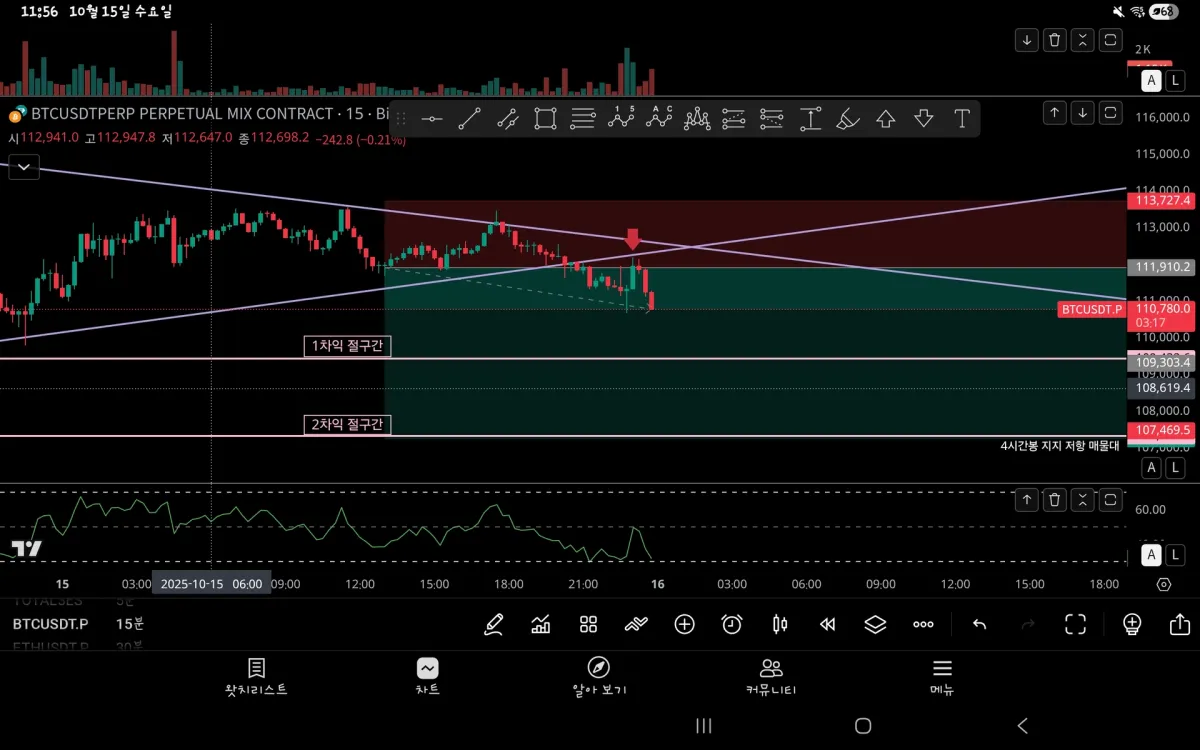The height and width of the screenshot is (750, 1200).
Task: Select the parallel channel drawing tool
Action: click(x=507, y=119)
